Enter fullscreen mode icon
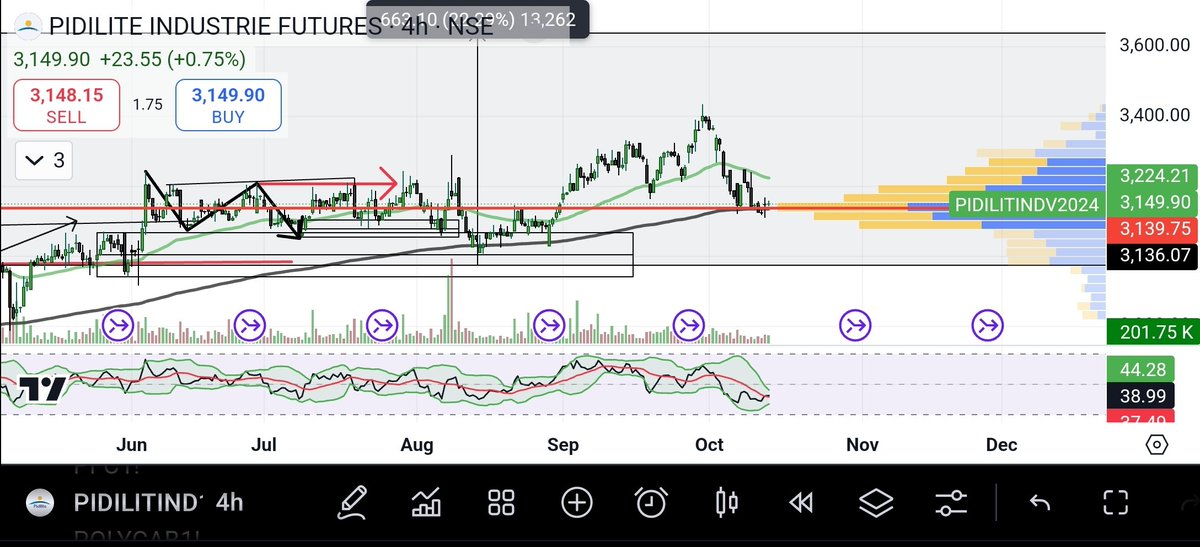The image size is (1200, 547). tap(1115, 503)
